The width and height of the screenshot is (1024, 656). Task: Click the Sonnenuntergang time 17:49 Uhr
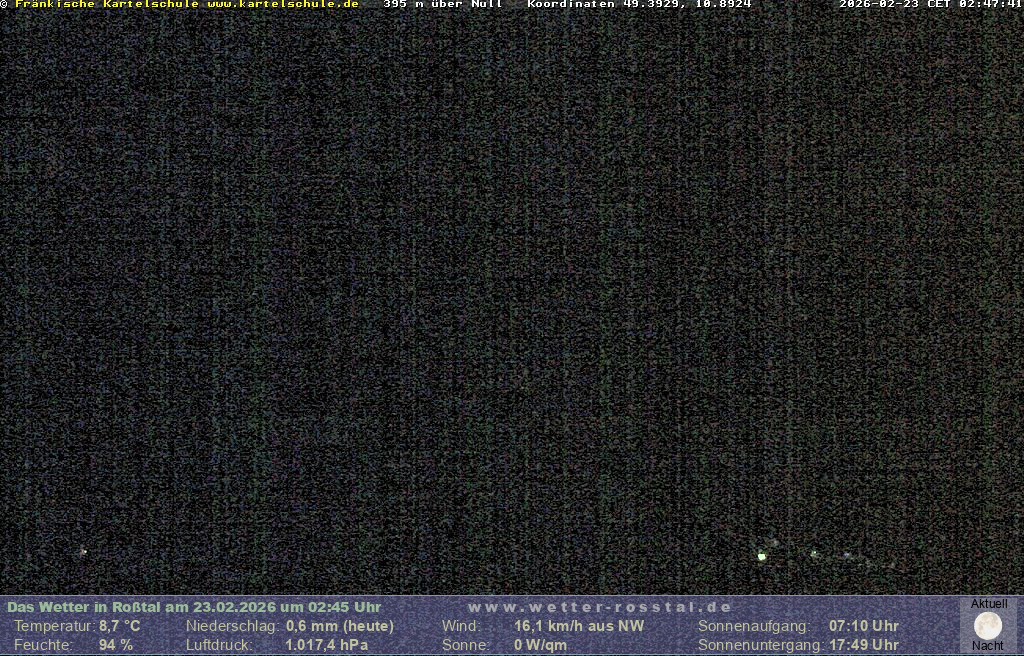click(863, 645)
